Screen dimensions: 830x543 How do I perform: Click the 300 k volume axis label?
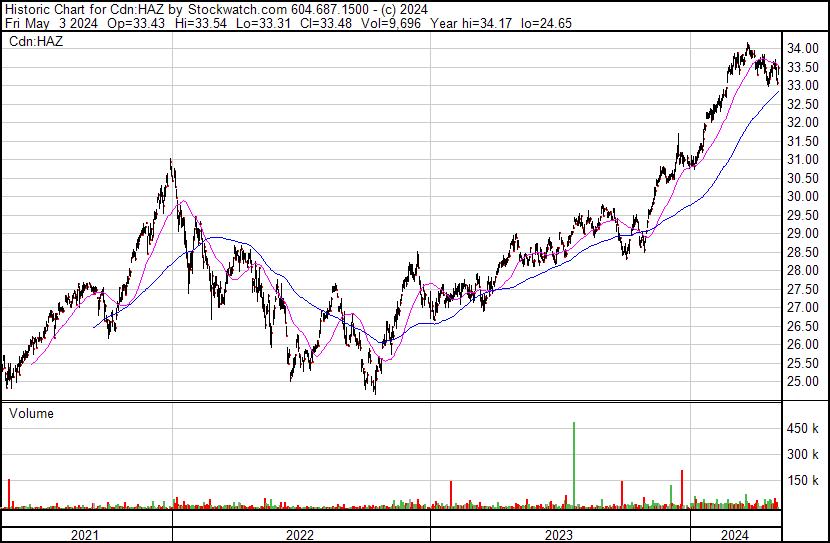coord(803,455)
